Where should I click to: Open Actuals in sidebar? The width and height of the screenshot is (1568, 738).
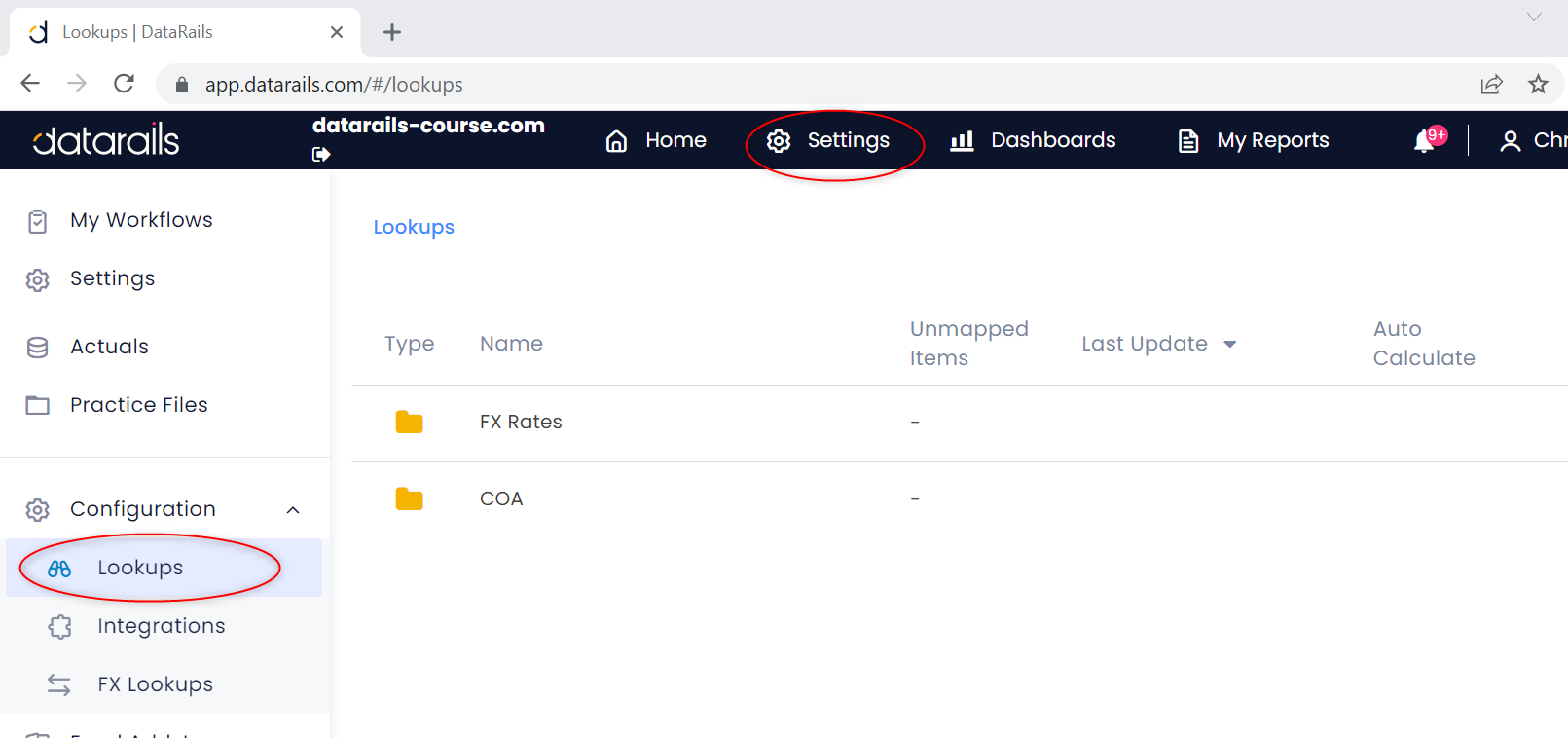pos(109,347)
